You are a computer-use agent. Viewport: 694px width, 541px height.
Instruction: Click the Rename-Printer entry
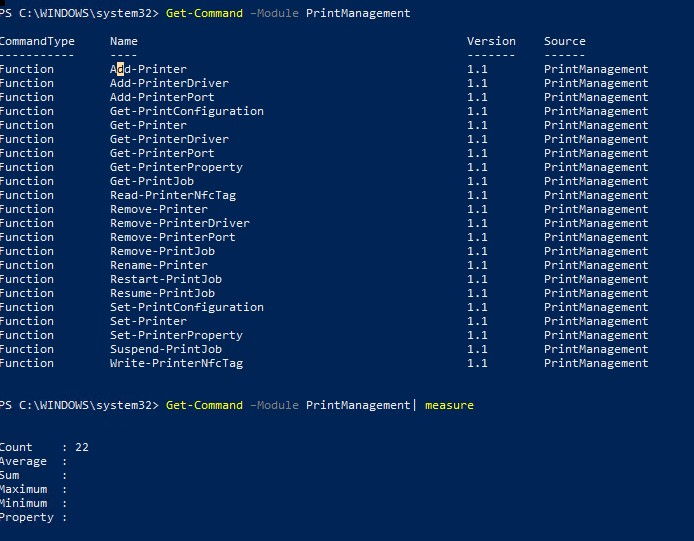pos(158,265)
